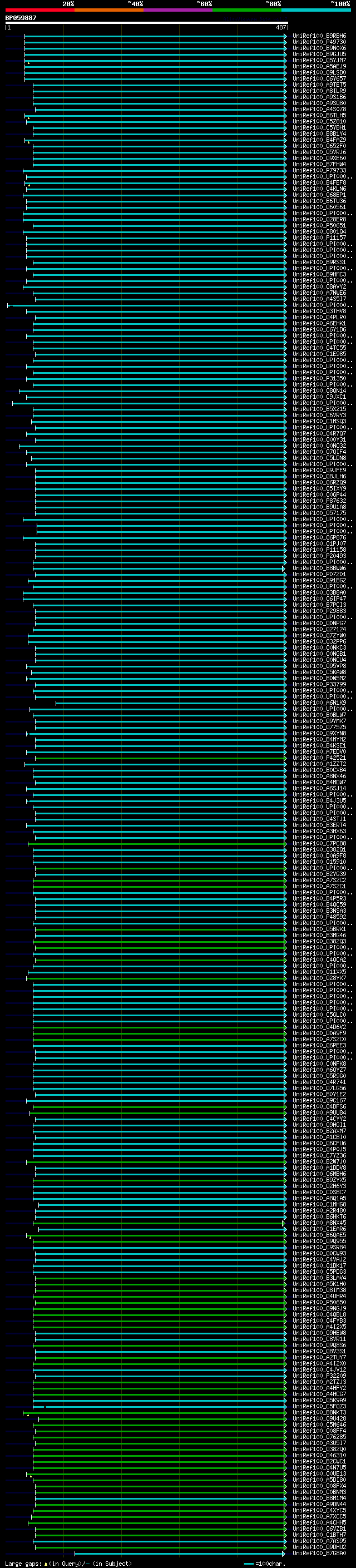
Task: Click hit label UniRef100_C4XYC5
Action: (x=319, y=1511)
